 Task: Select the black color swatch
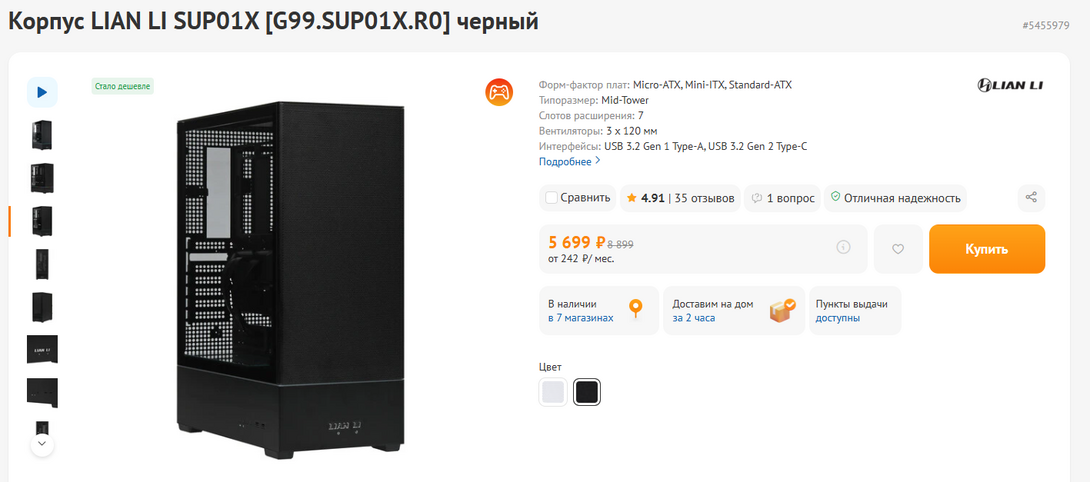(x=587, y=392)
